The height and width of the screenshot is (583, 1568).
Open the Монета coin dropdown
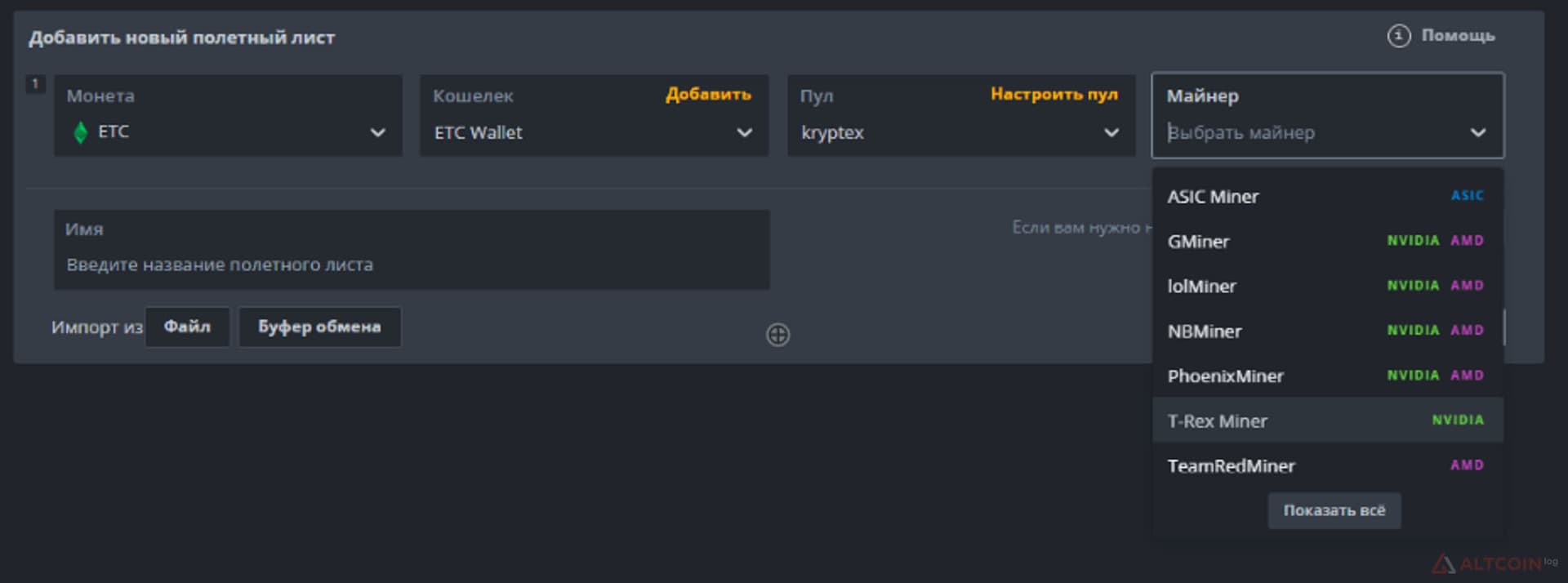(x=228, y=116)
